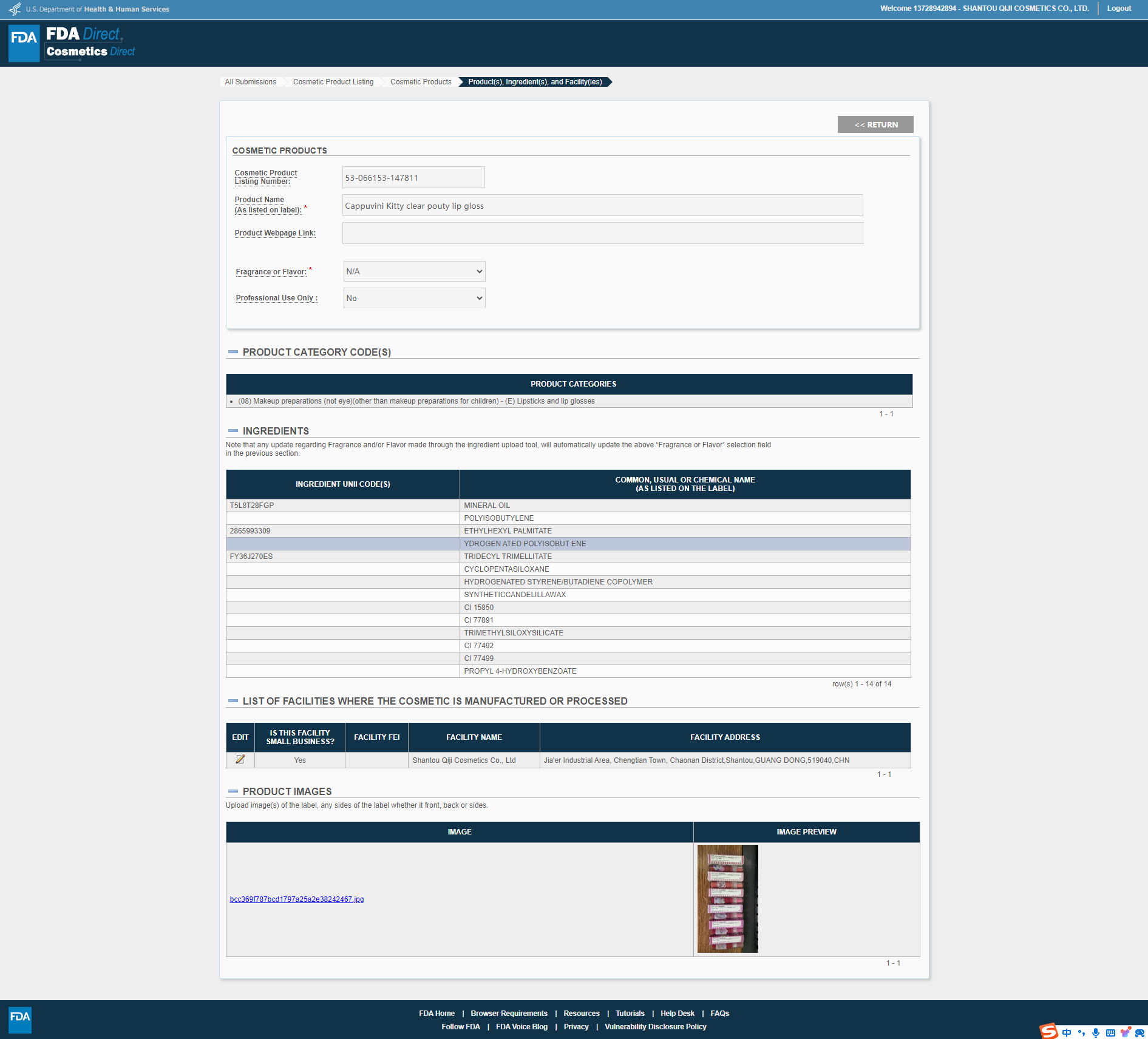
Task: Click the microphone voice input icon
Action: pyautogui.click(x=1096, y=1032)
